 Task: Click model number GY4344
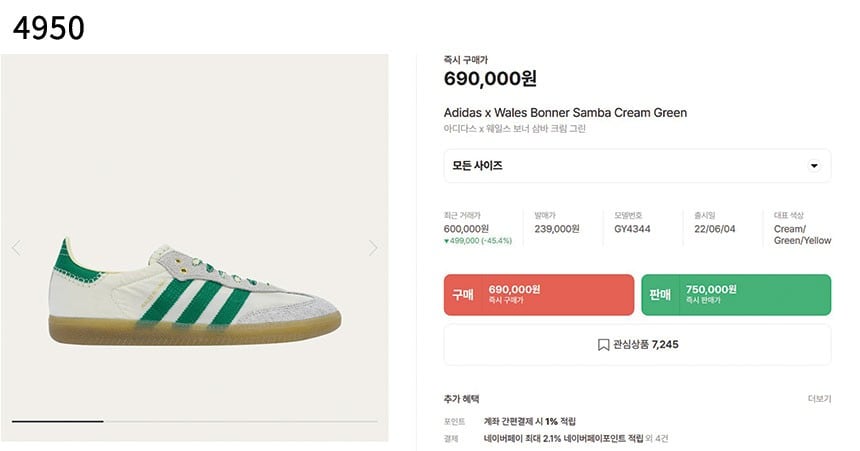pyautogui.click(x=632, y=229)
